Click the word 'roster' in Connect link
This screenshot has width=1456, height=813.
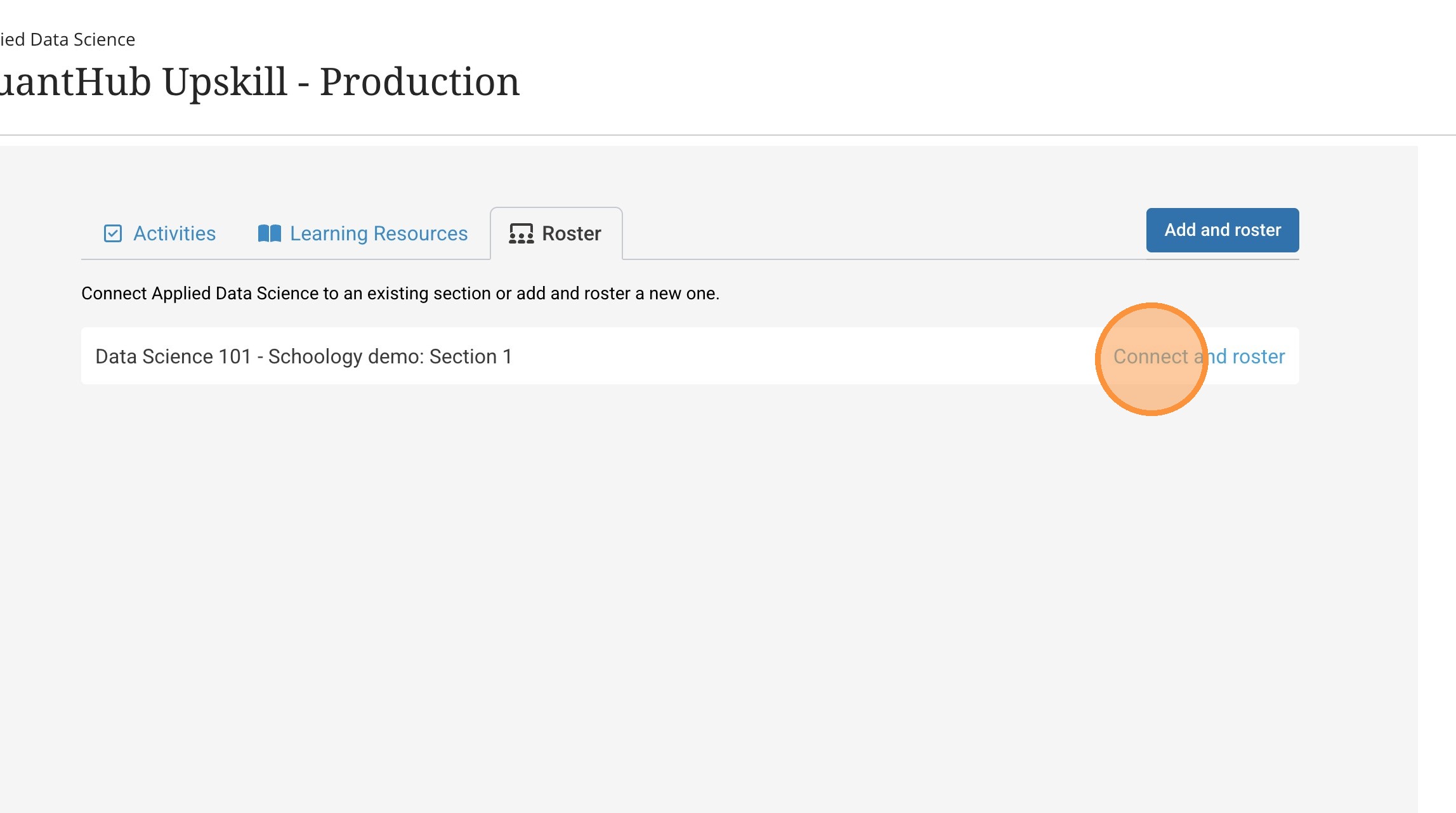click(1259, 356)
